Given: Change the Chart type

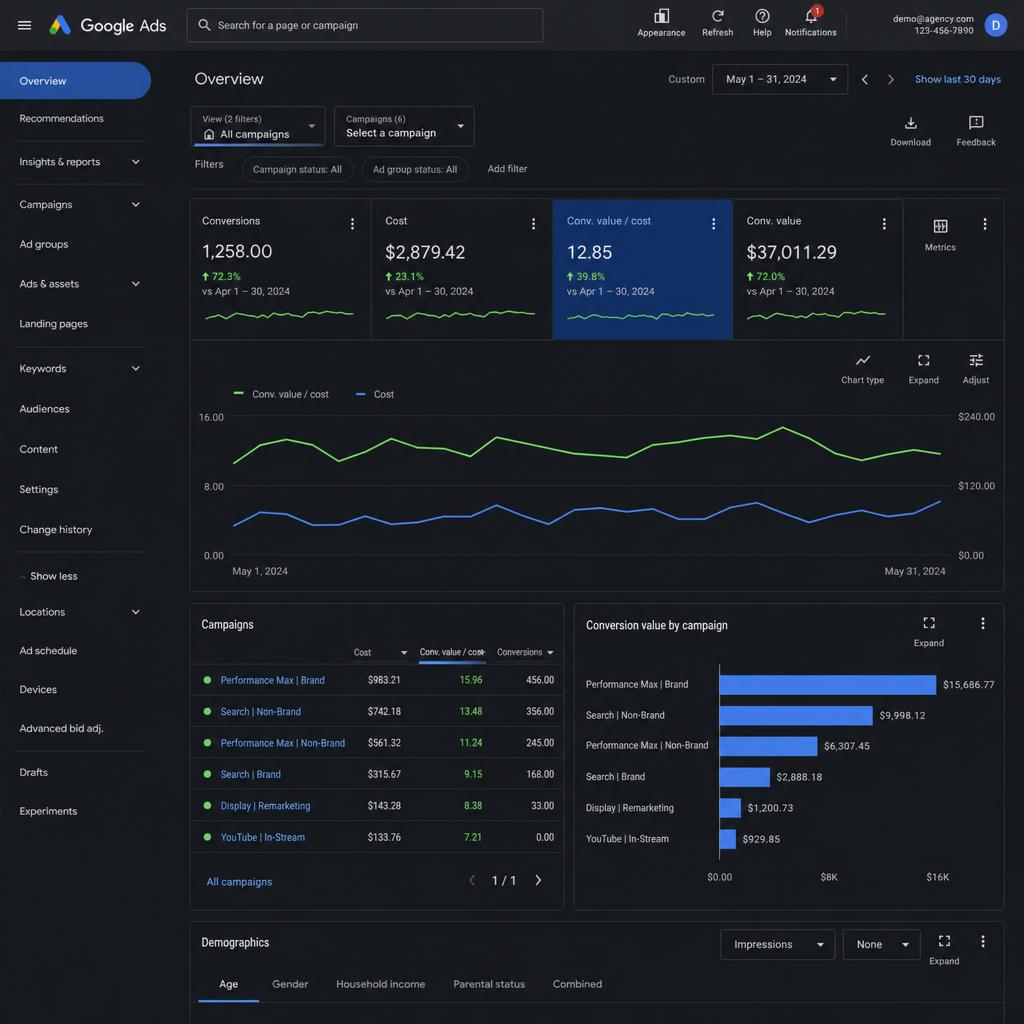Looking at the screenshot, I should (x=862, y=369).
